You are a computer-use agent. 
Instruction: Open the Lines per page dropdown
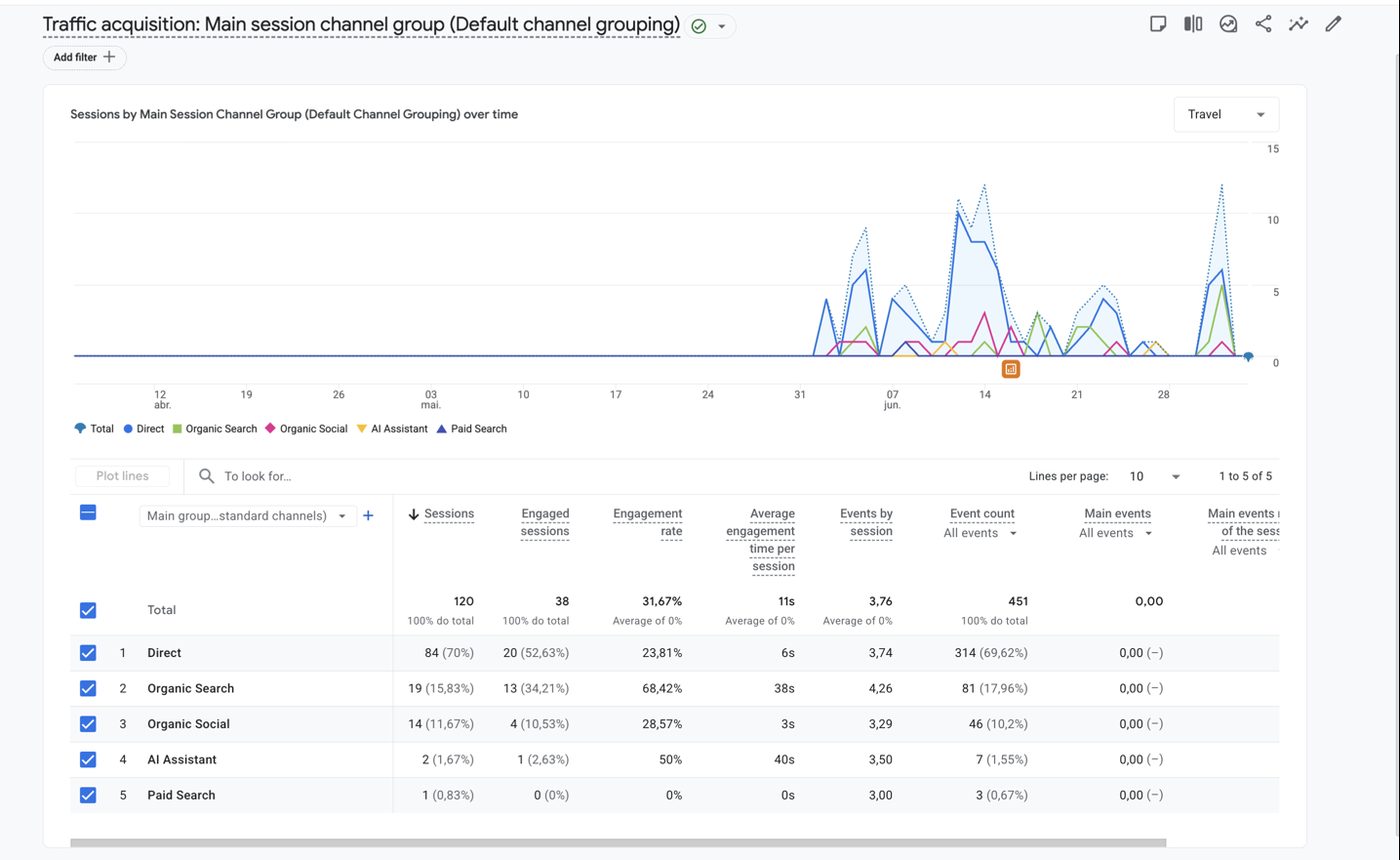tap(1155, 476)
